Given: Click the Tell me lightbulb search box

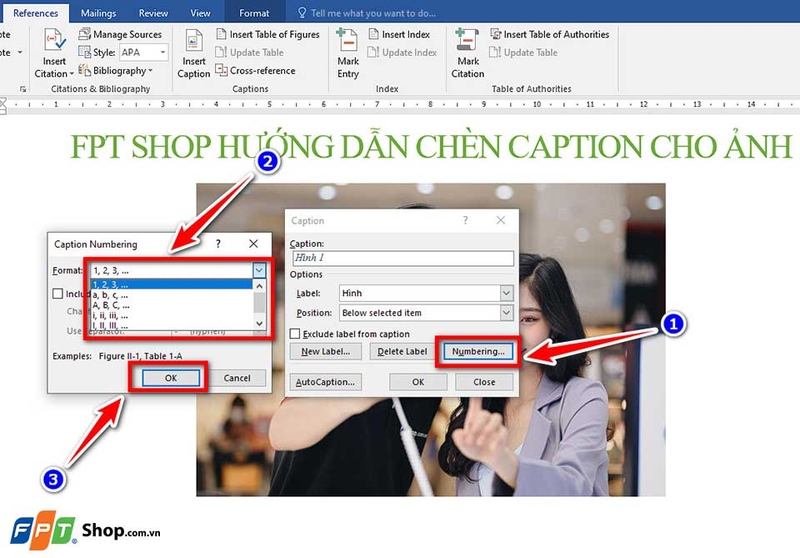Looking at the screenshot, I should 367,13.
